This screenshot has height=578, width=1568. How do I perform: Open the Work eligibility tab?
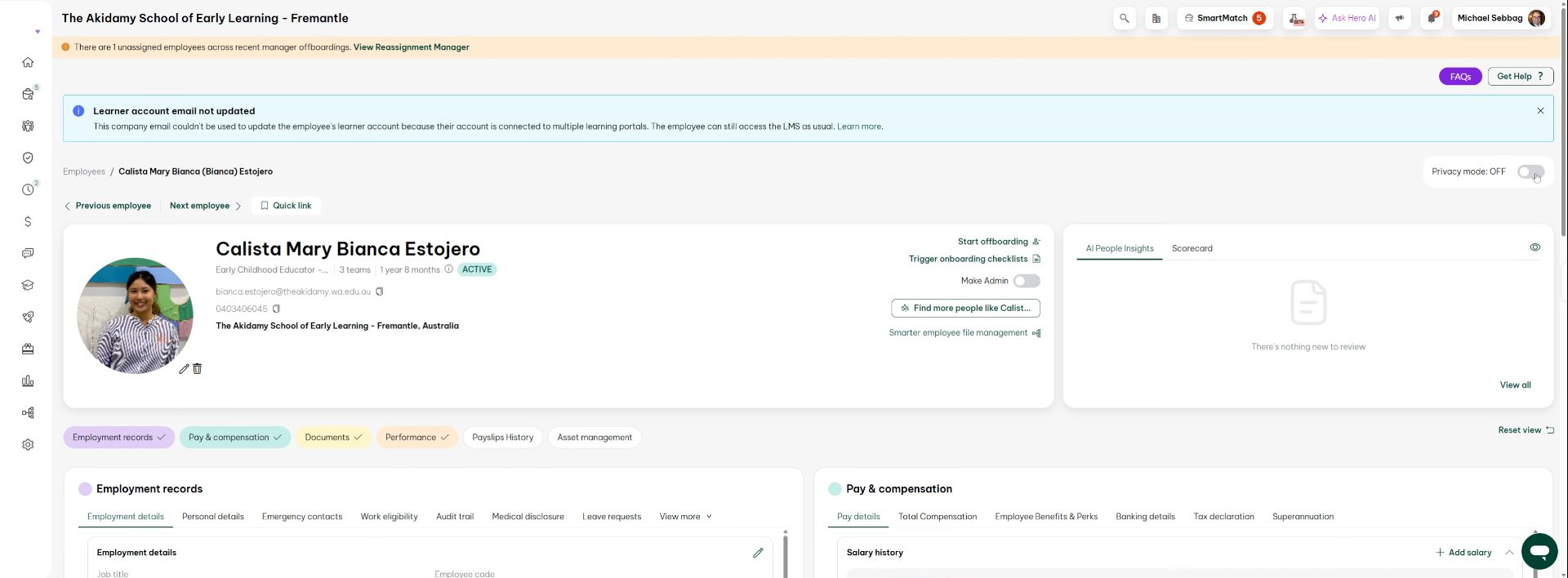[390, 517]
